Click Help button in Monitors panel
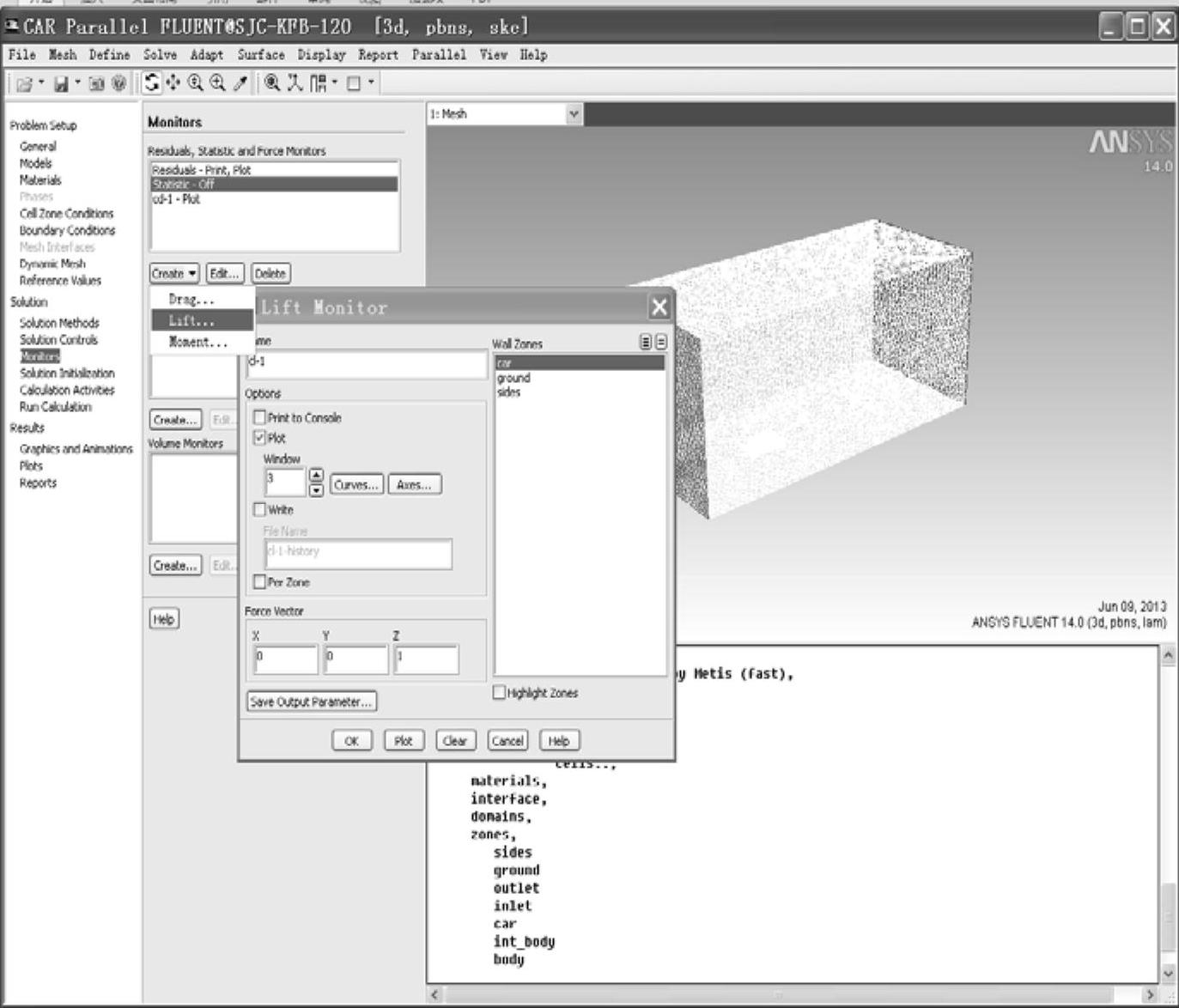 [163, 619]
